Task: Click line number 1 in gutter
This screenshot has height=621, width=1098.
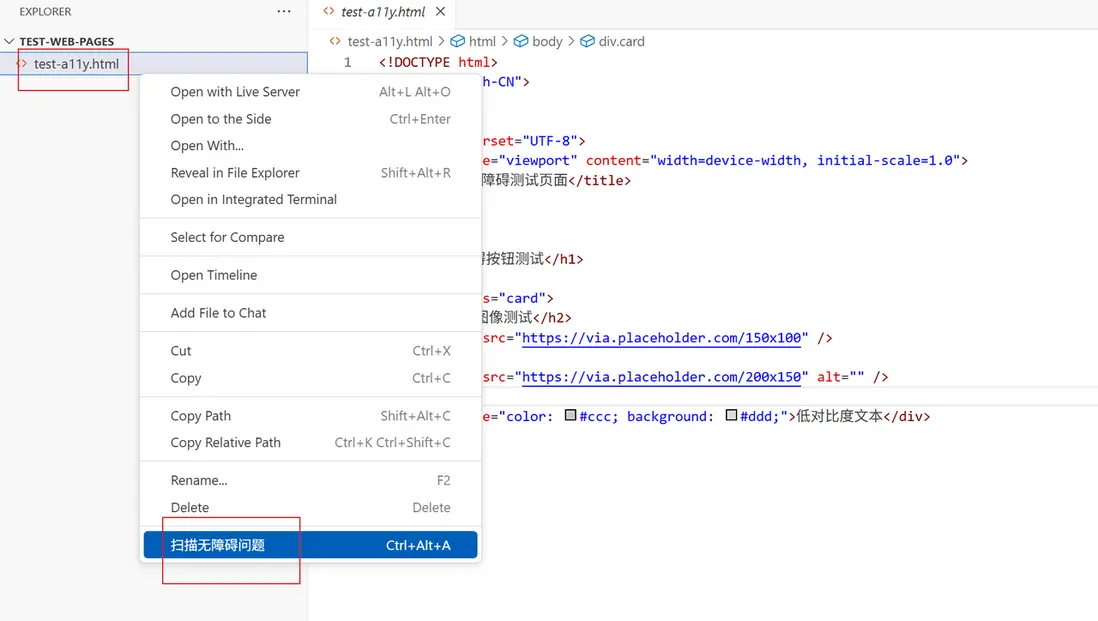Action: click(347, 62)
